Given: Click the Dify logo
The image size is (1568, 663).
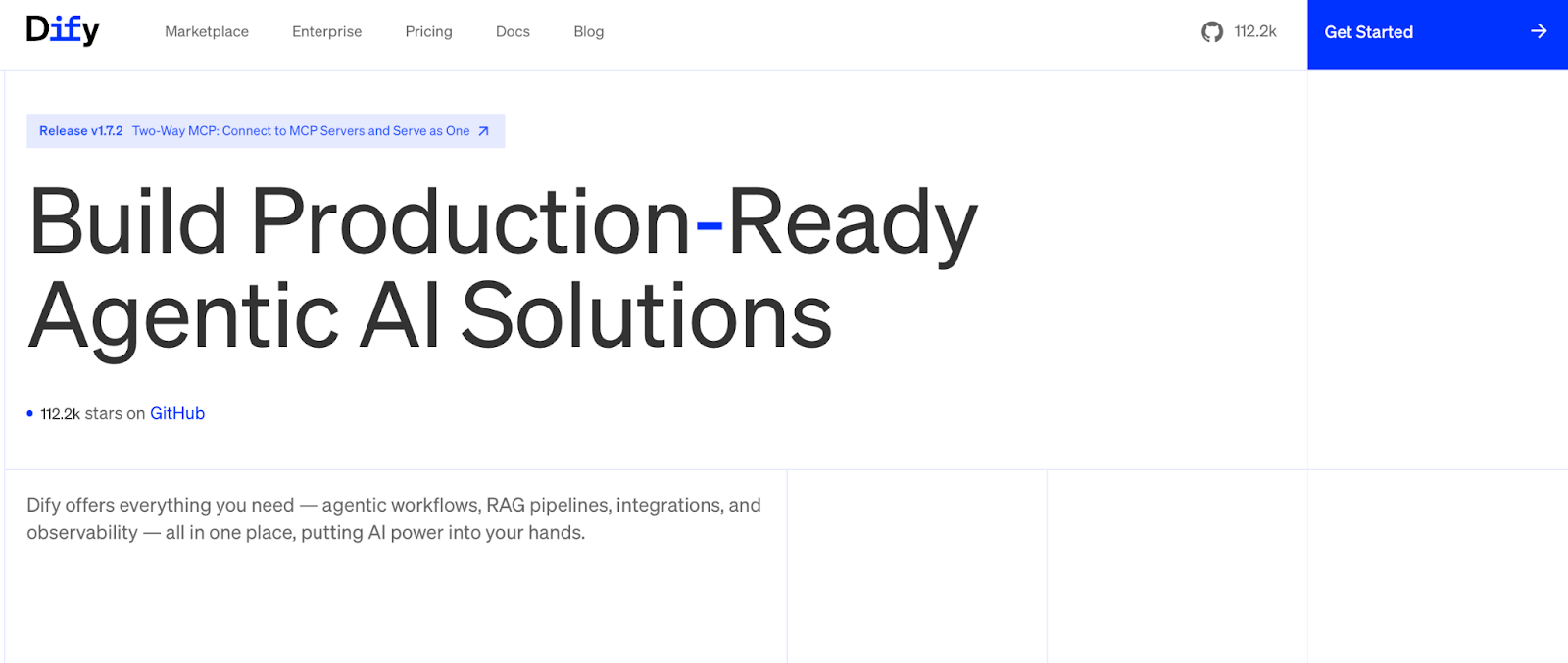Looking at the screenshot, I should click(63, 30).
